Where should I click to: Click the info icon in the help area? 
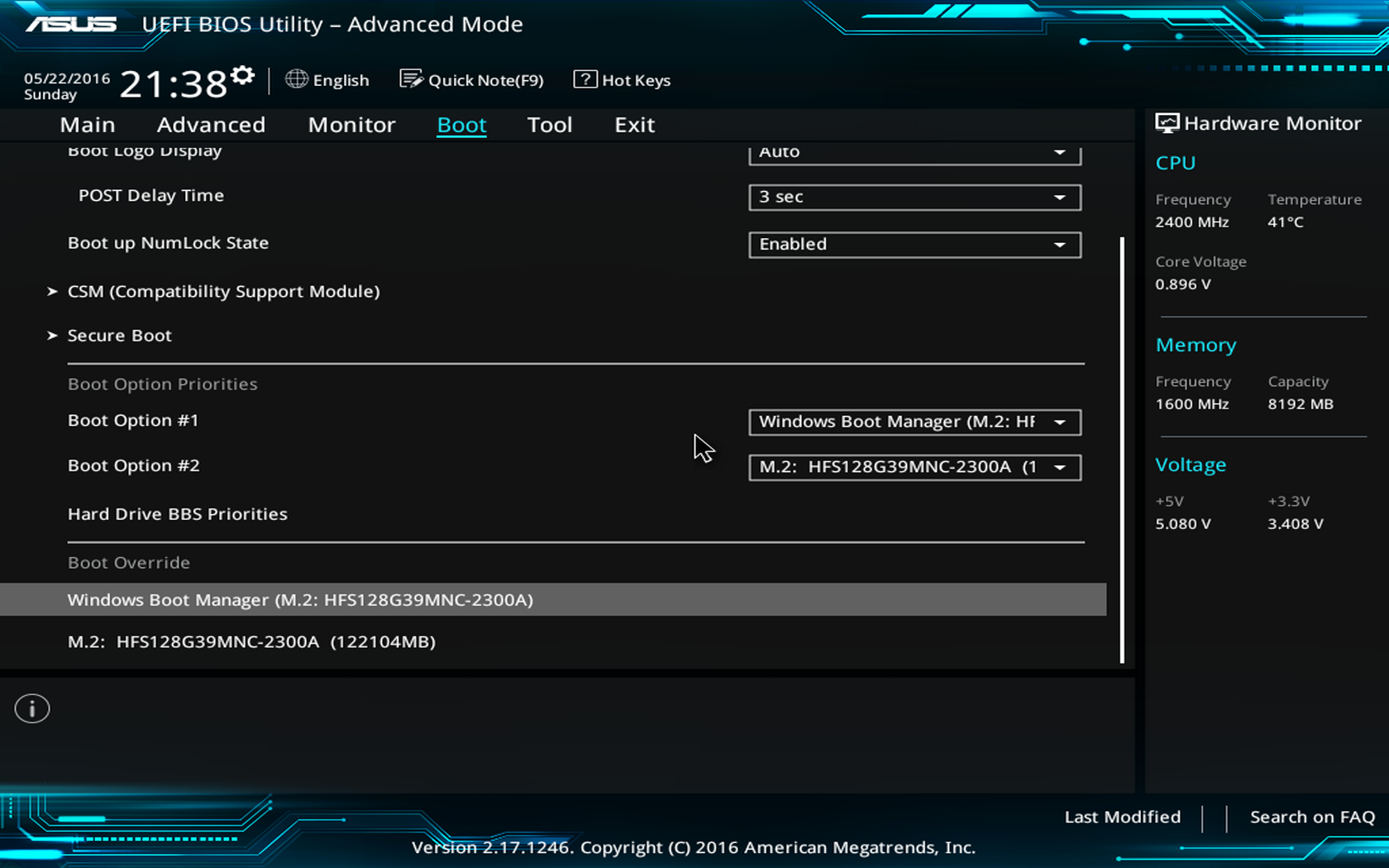click(x=32, y=708)
